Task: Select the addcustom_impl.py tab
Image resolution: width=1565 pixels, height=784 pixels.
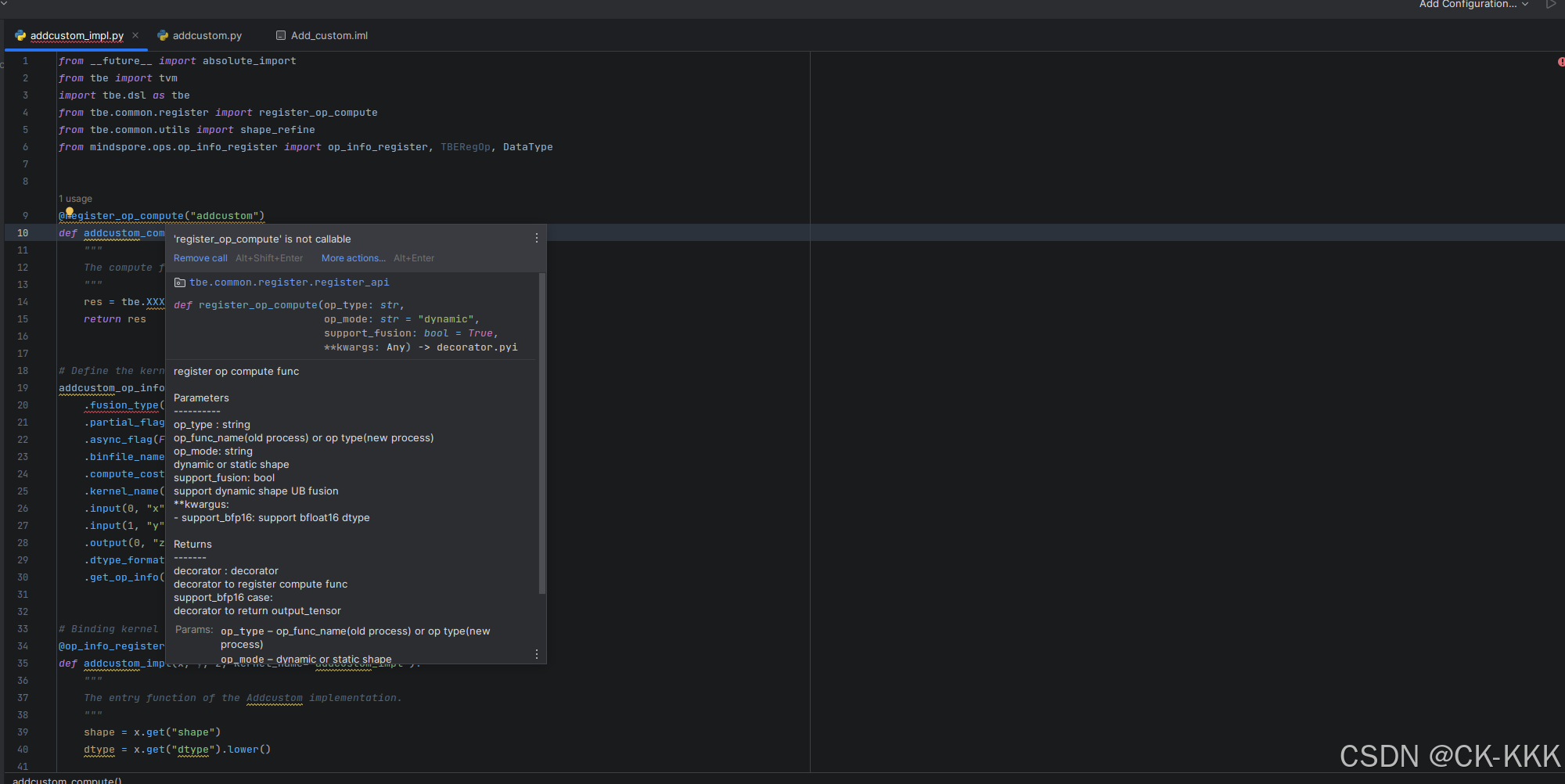Action: click(x=77, y=36)
